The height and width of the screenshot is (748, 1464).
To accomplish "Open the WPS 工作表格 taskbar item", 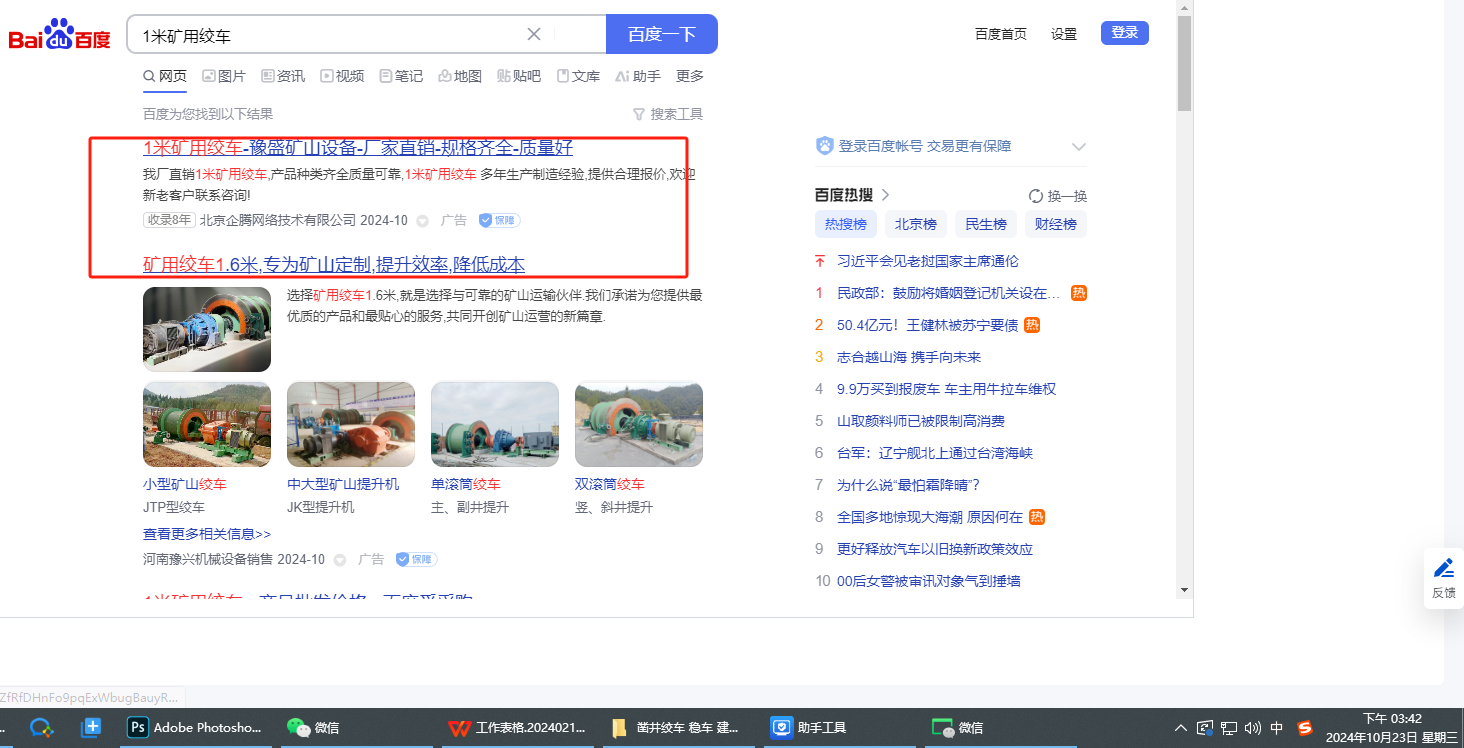I will coord(517,727).
